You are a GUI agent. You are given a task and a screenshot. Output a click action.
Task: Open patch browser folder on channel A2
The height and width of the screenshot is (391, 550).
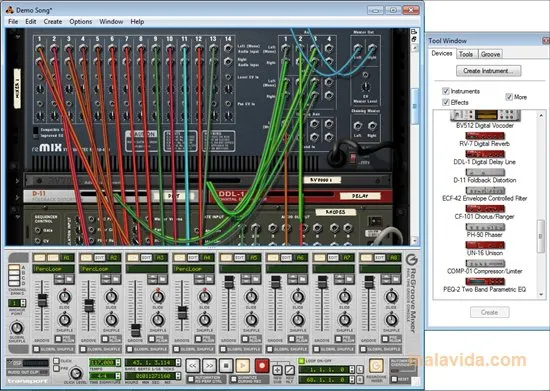[x=116, y=279]
